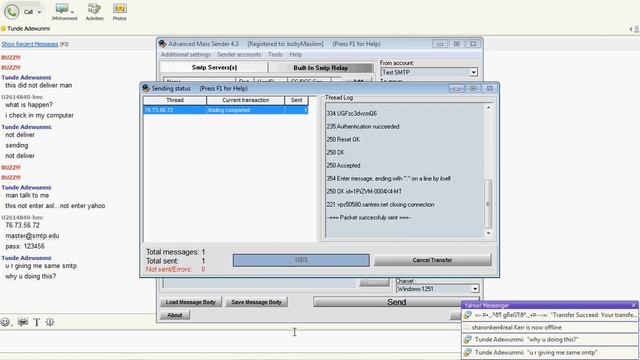Click the Sending status window icon
The image size is (640, 360).
(x=146, y=88)
